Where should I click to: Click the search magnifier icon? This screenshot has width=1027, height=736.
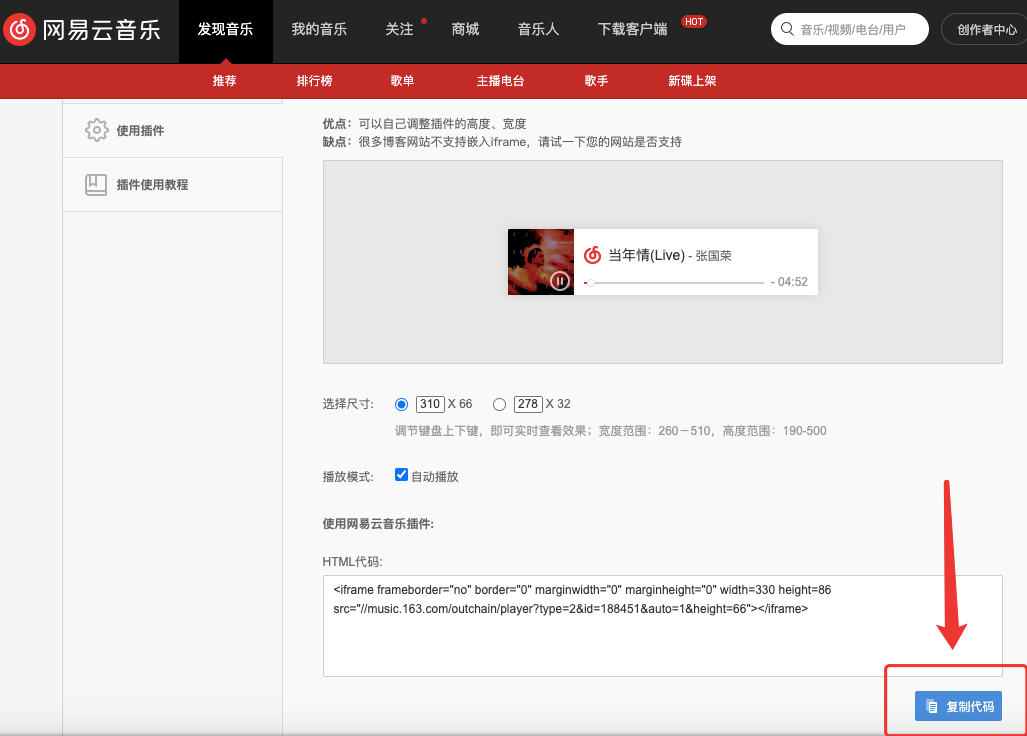pos(787,29)
